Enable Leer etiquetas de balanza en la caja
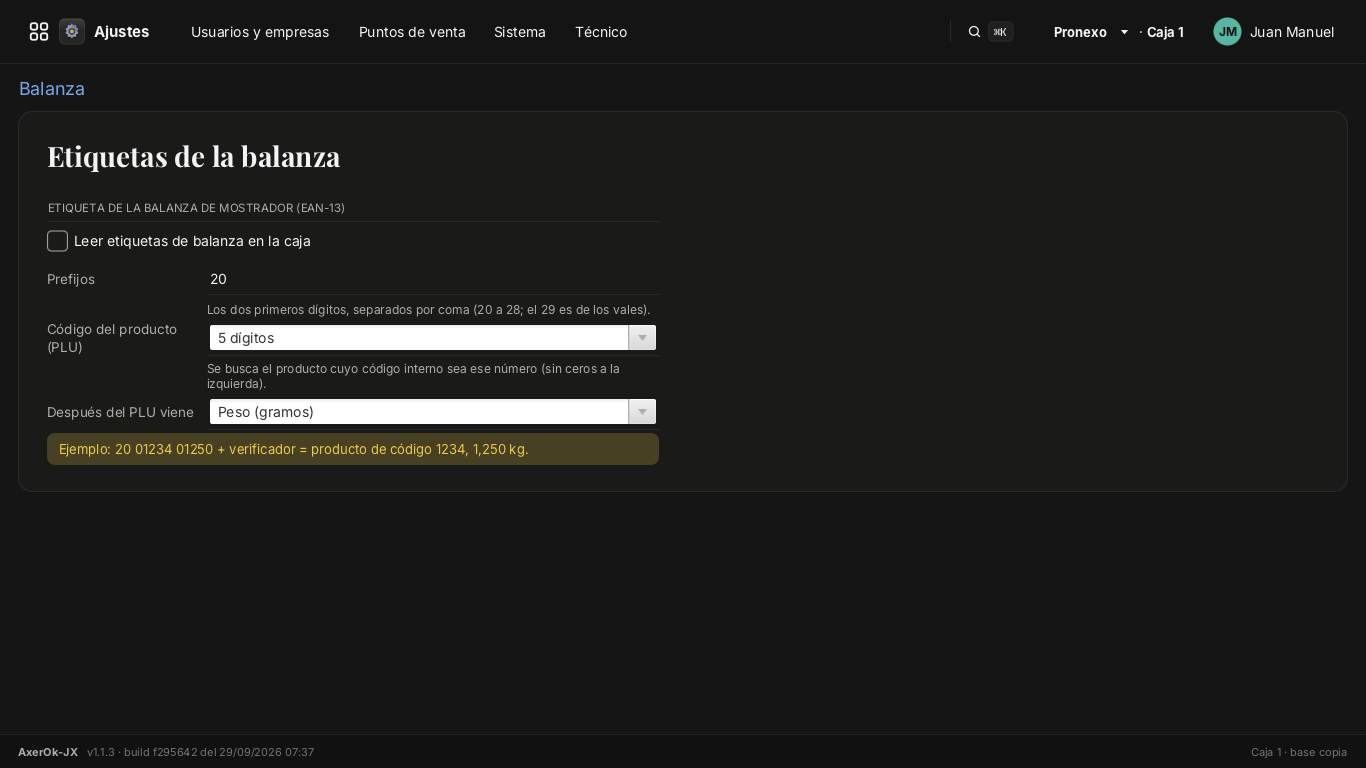This screenshot has width=1366, height=768. point(58,241)
